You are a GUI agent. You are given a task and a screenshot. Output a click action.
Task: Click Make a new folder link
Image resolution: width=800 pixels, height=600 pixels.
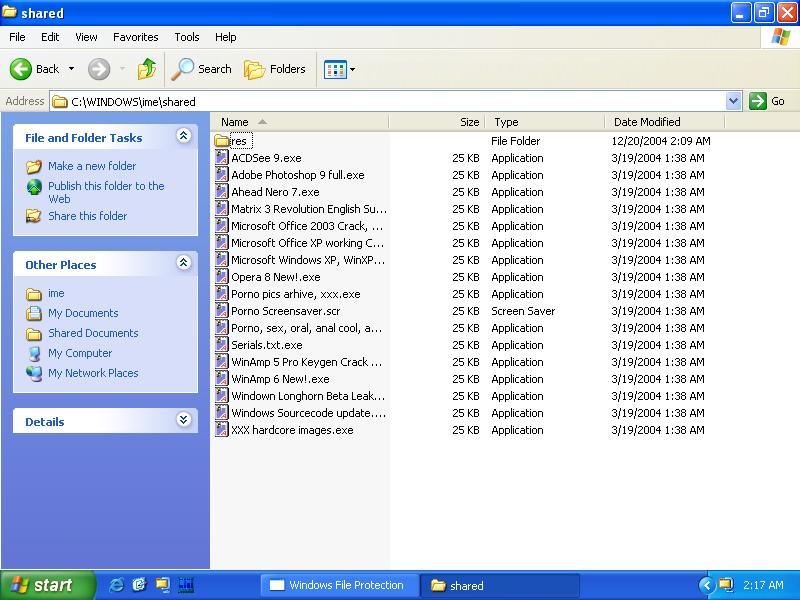[92, 166]
